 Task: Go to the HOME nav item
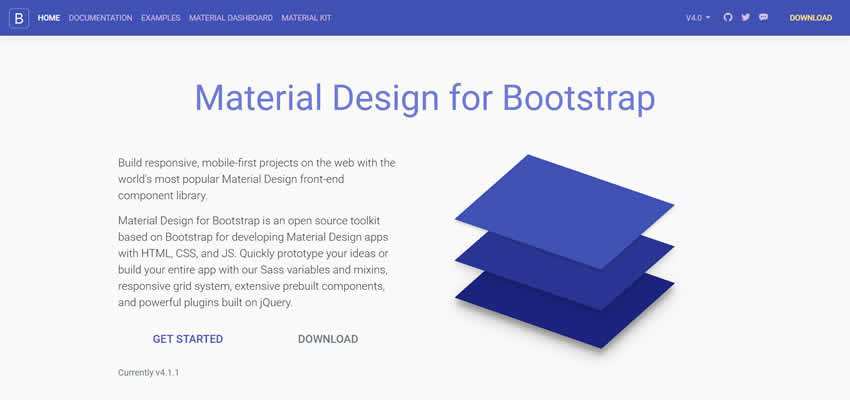[49, 18]
